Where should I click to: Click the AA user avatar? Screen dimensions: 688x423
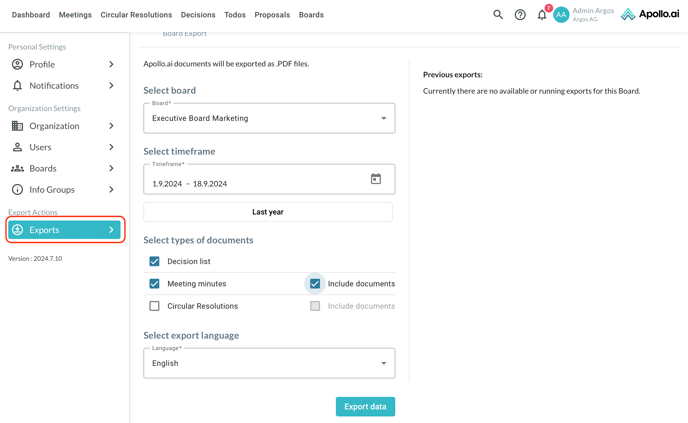coord(562,15)
